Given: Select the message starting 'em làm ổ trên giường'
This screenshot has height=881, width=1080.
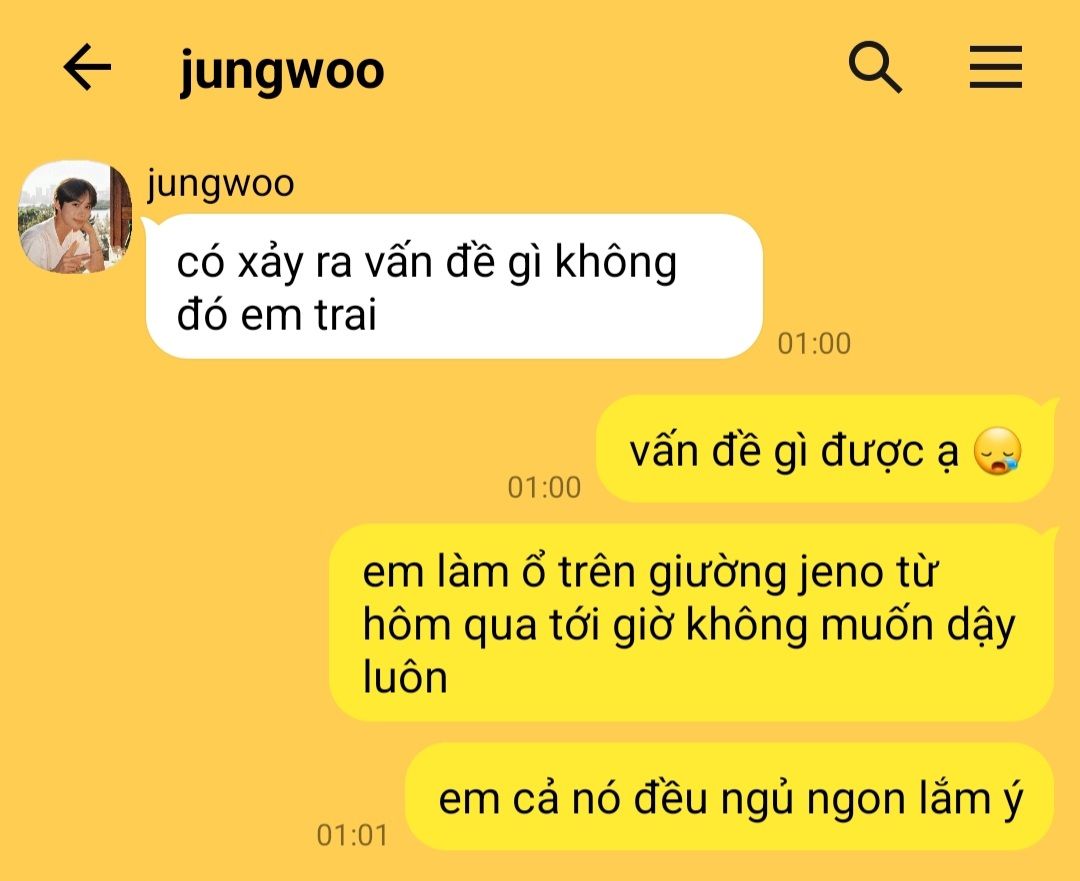Looking at the screenshot, I should (x=692, y=623).
